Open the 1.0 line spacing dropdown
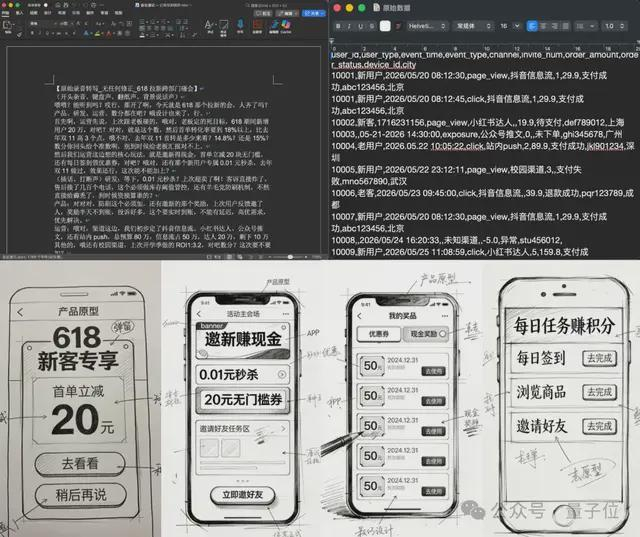640x537 pixels. pyautogui.click(x=614, y=26)
